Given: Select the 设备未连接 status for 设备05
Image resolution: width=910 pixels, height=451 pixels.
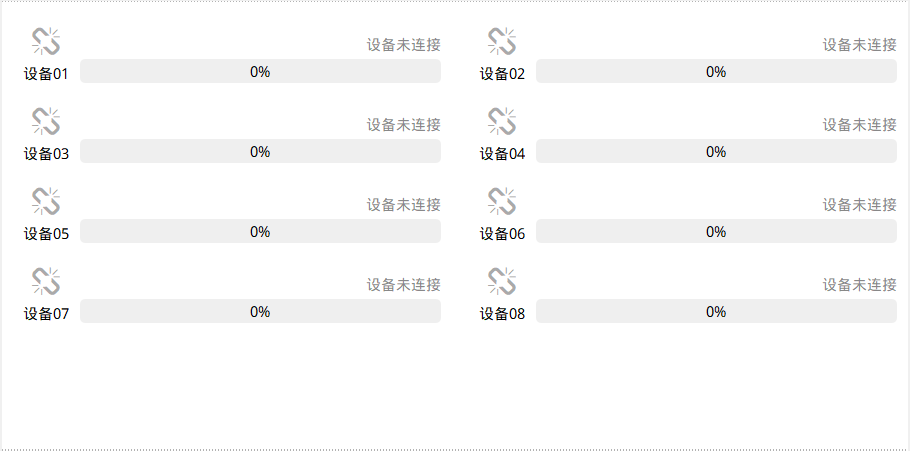Looking at the screenshot, I should (x=403, y=205).
